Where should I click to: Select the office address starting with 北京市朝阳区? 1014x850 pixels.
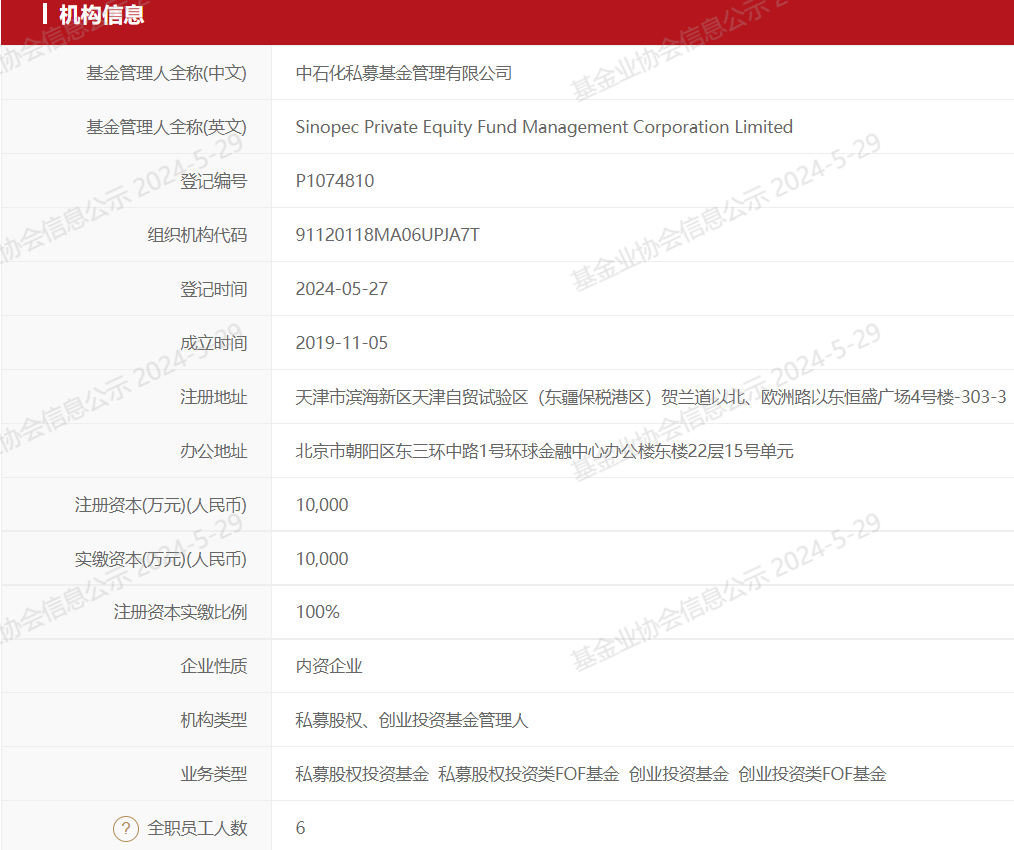tap(544, 451)
